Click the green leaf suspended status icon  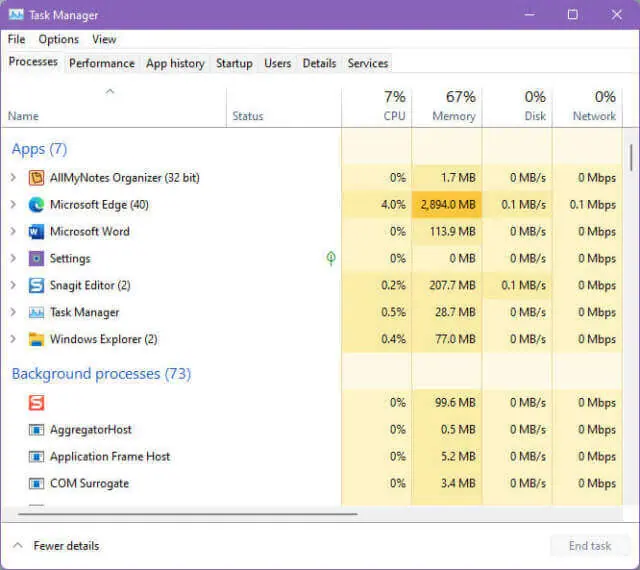331,258
